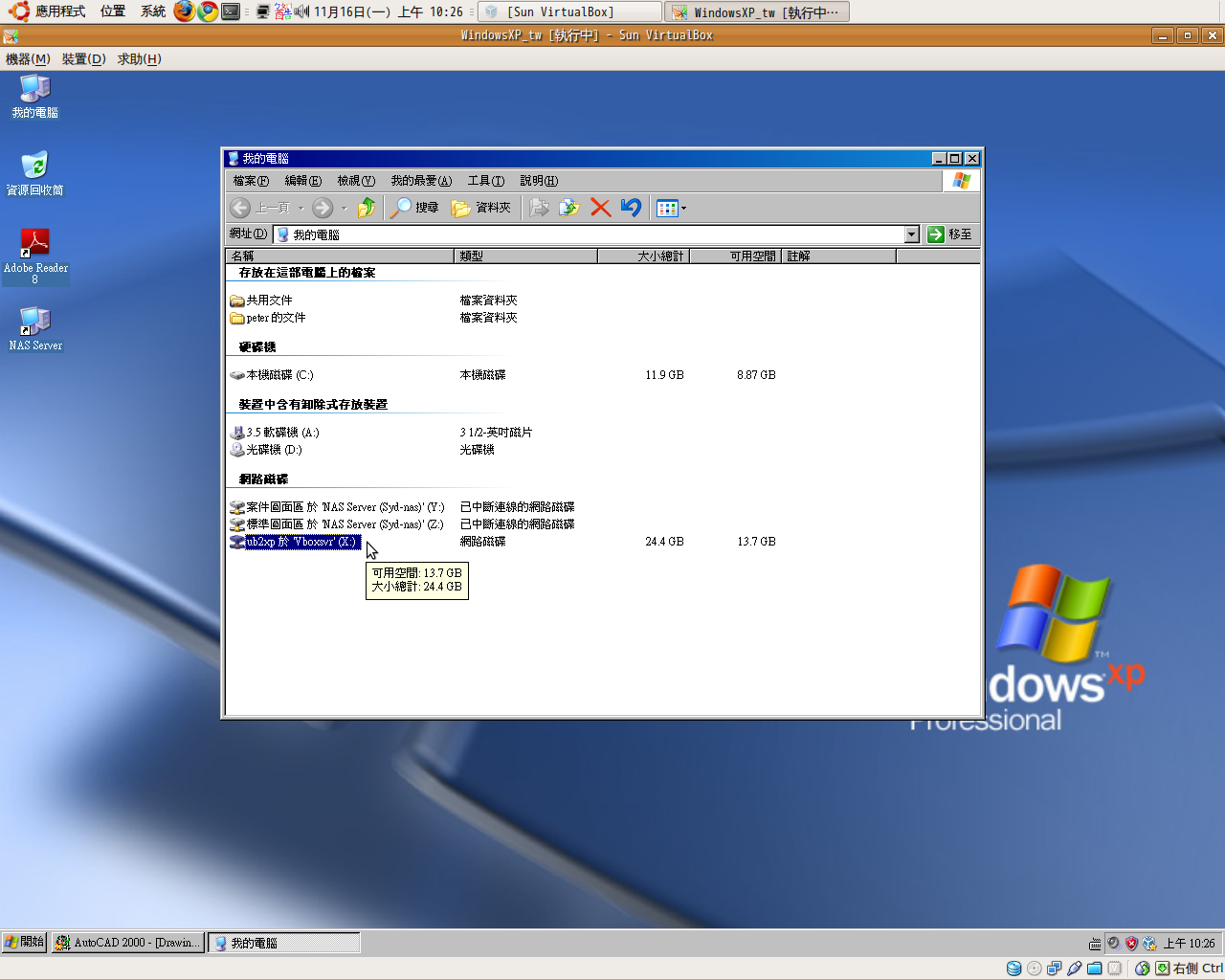Click the Back arrow toolbar button

[260, 208]
